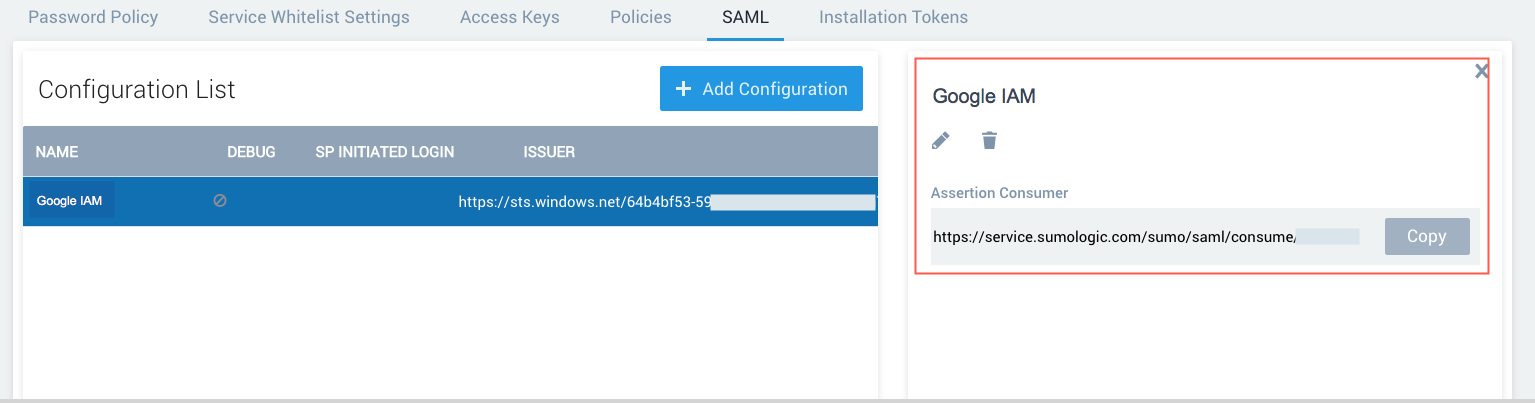Click the DEBUG column header
This screenshot has width=1535, height=403.
click(251, 152)
